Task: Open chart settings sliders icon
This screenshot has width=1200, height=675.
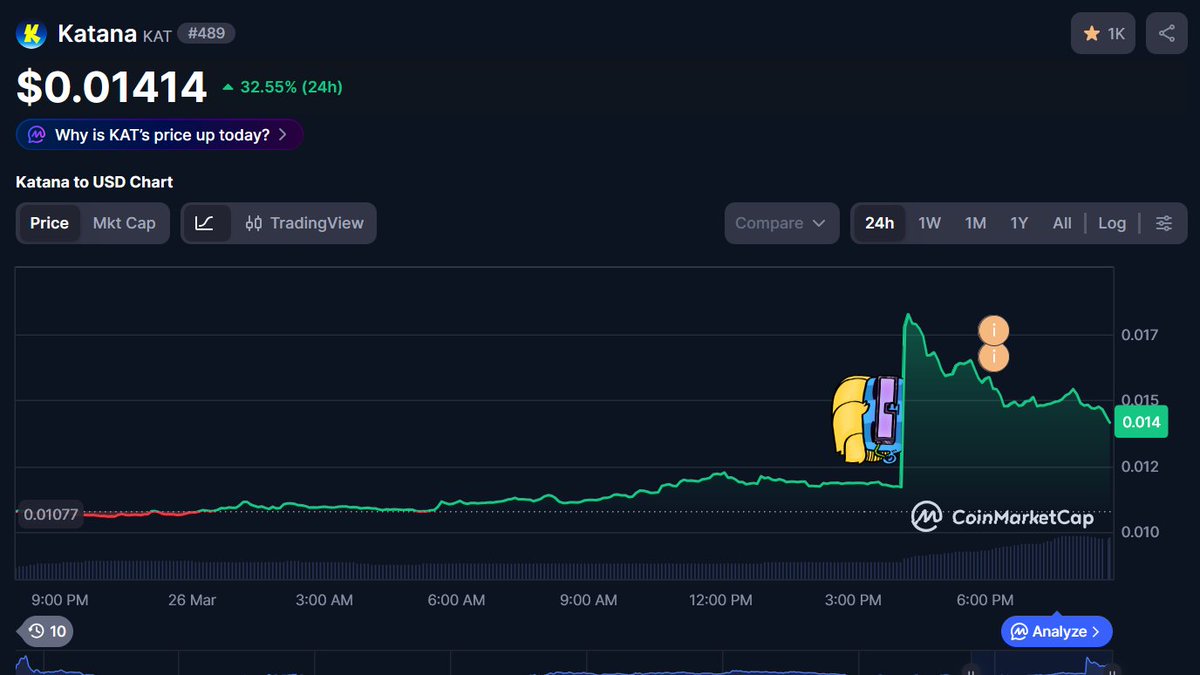Action: [x=1164, y=223]
